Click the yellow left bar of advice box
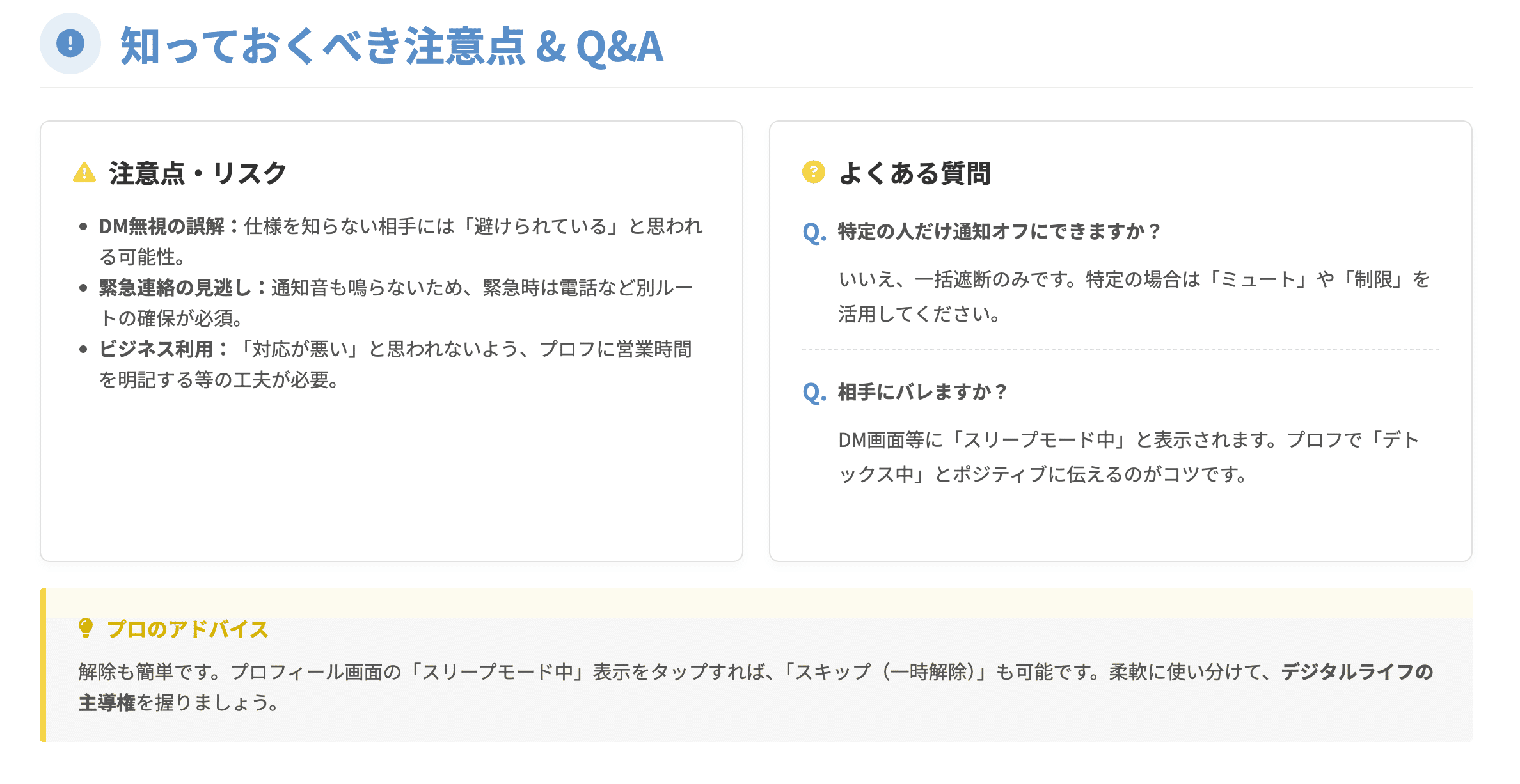 coord(43,665)
